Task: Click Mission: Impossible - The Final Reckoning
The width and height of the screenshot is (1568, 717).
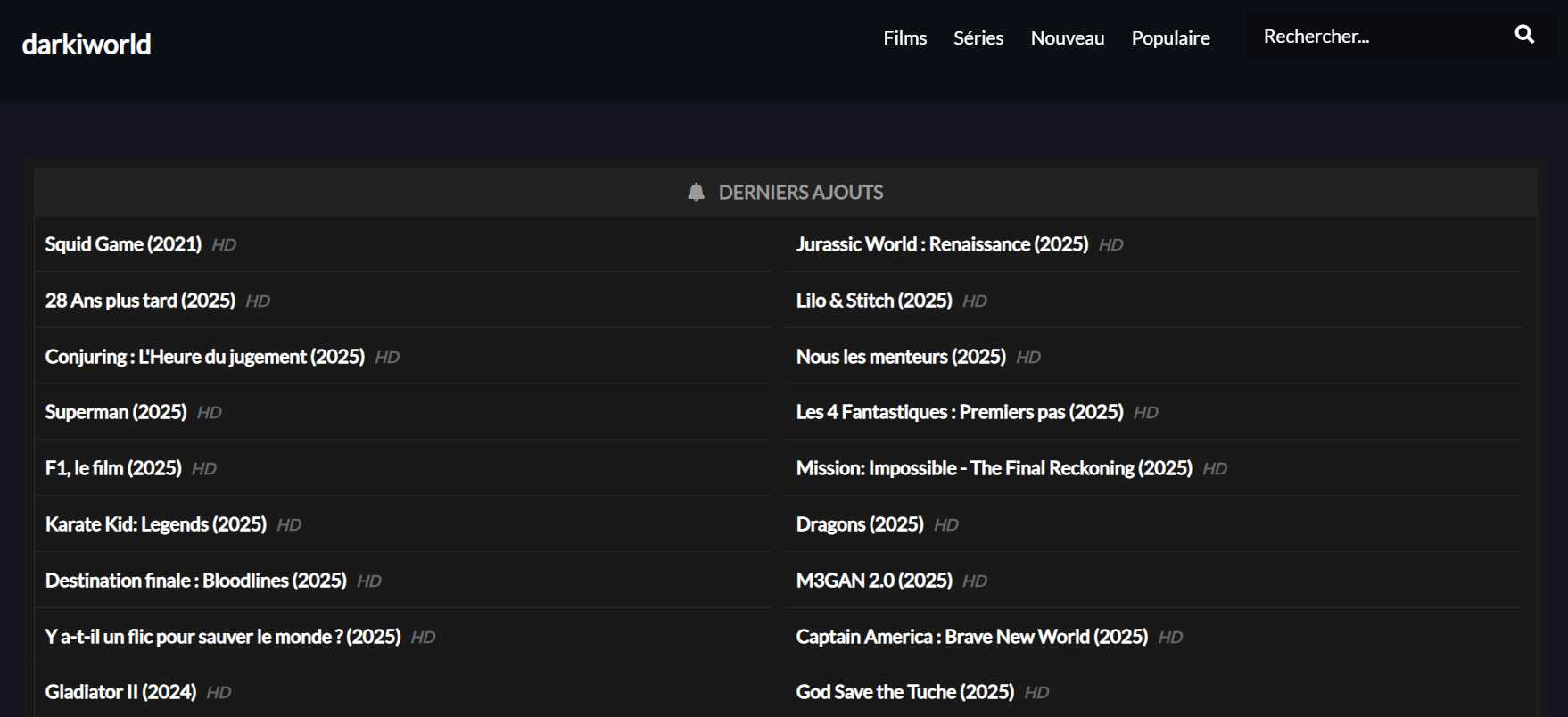Action: pyautogui.click(x=994, y=468)
